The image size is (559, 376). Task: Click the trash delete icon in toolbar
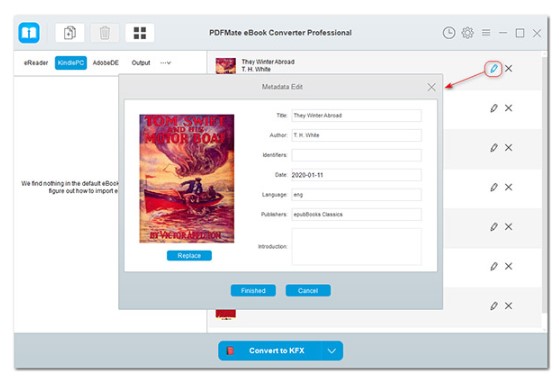[x=105, y=33]
